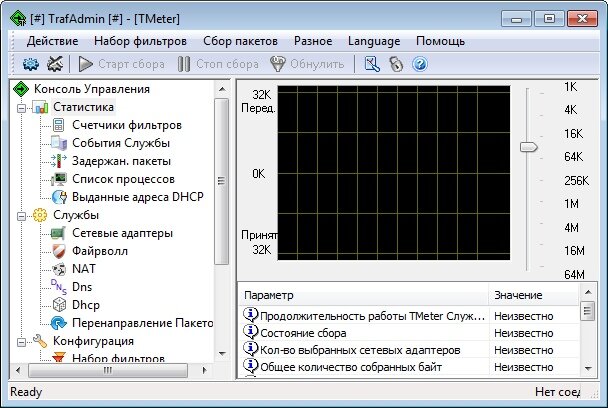Click tree panel horizontal scrollbar right arrow
The height and width of the screenshot is (408, 608).
(204, 370)
